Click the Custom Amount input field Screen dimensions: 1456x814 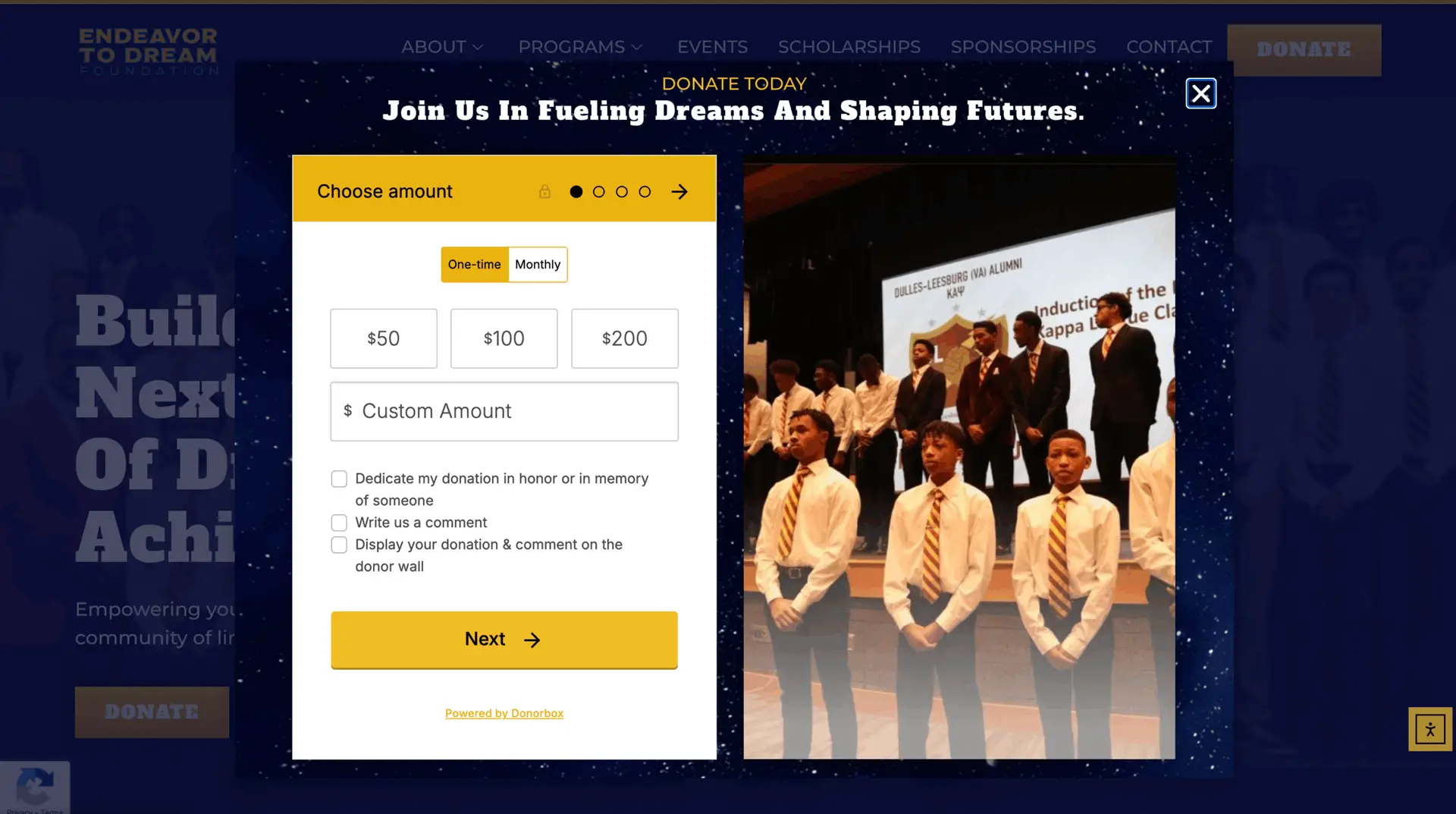point(504,411)
